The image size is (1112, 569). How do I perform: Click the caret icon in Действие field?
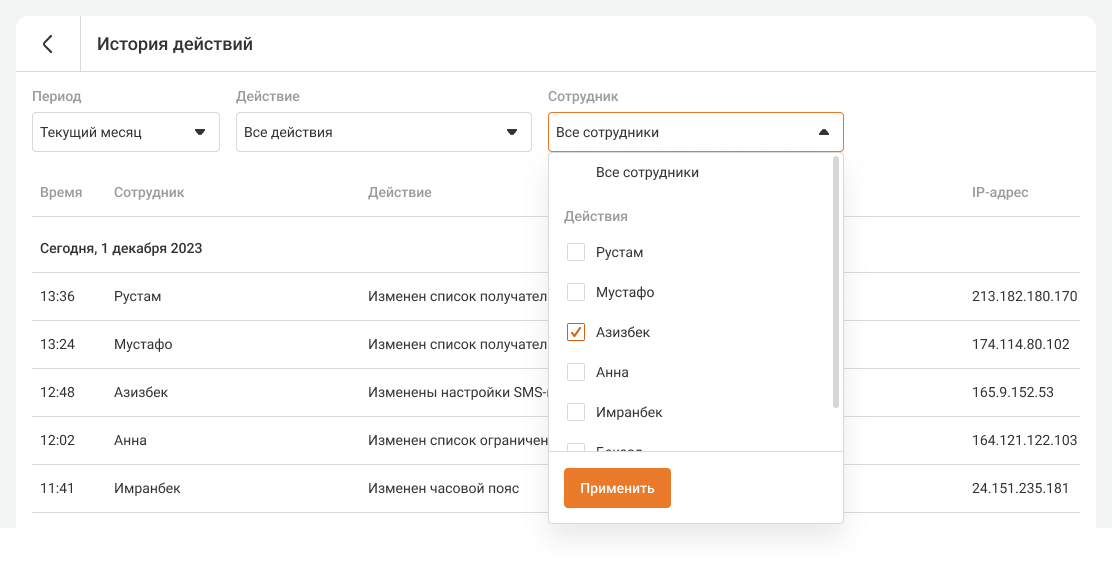(511, 132)
